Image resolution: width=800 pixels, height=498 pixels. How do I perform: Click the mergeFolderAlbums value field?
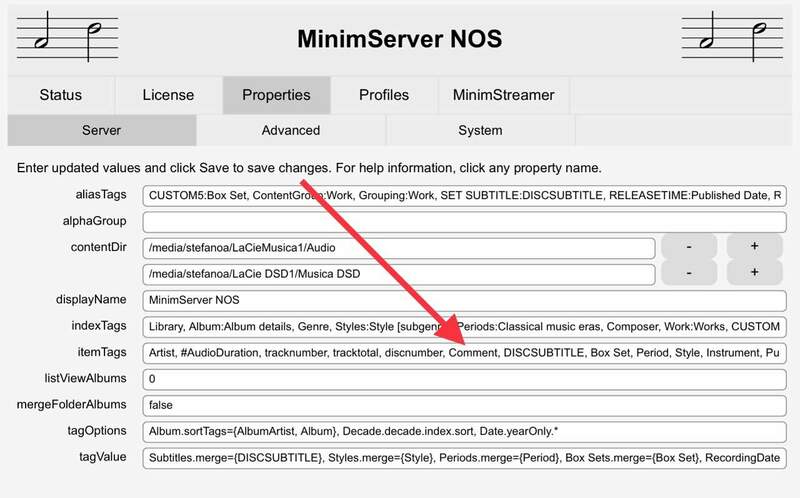coord(465,405)
